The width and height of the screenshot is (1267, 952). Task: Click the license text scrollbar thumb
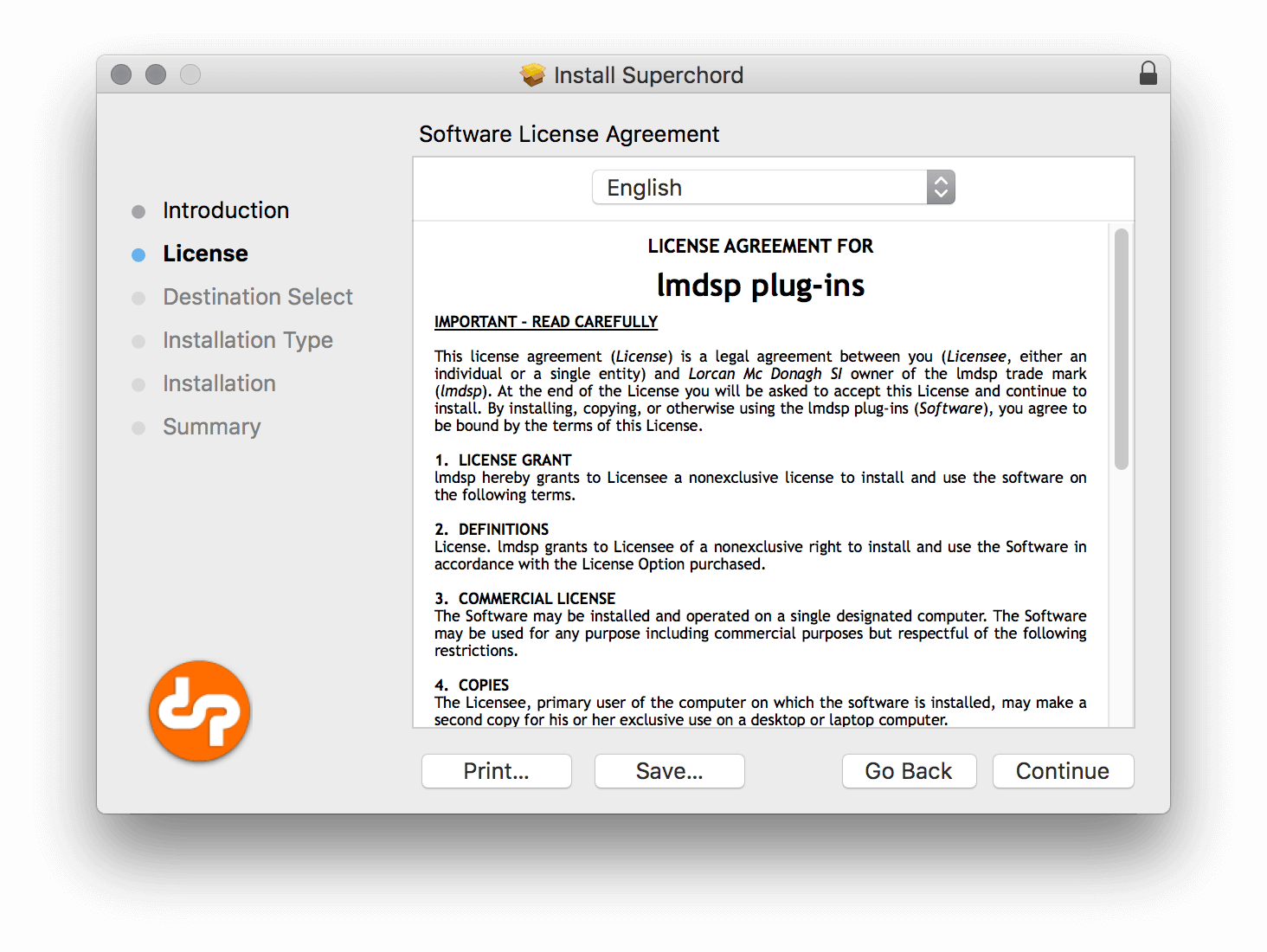click(x=1122, y=349)
